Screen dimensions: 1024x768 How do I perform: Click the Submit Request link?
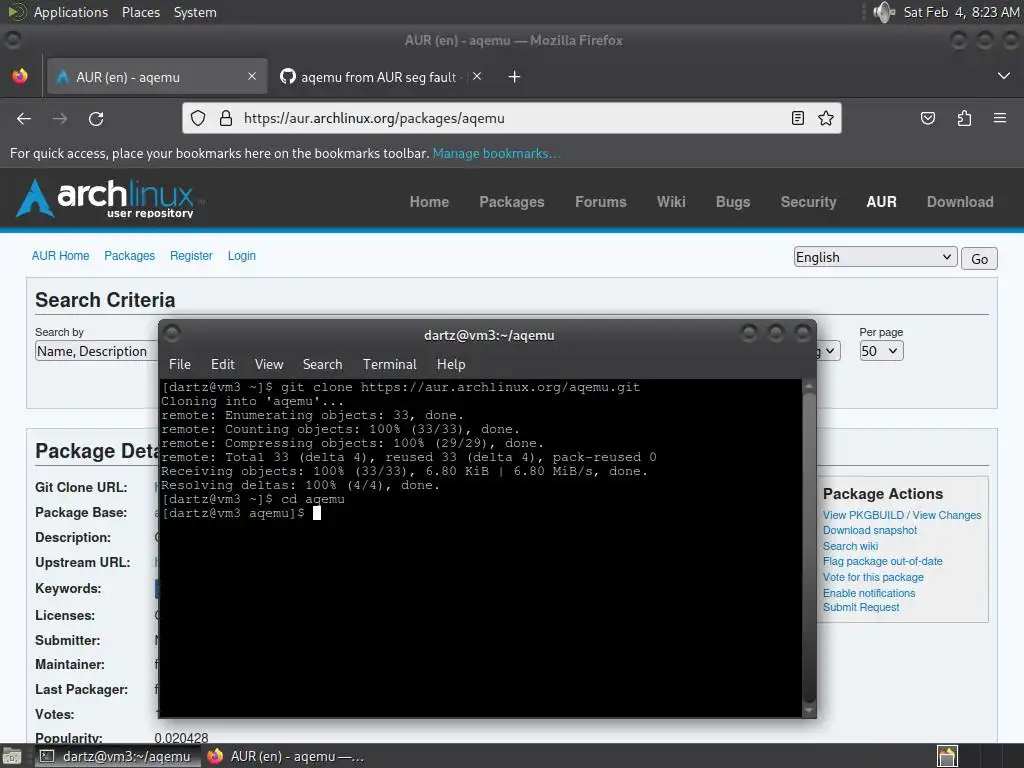[861, 607]
